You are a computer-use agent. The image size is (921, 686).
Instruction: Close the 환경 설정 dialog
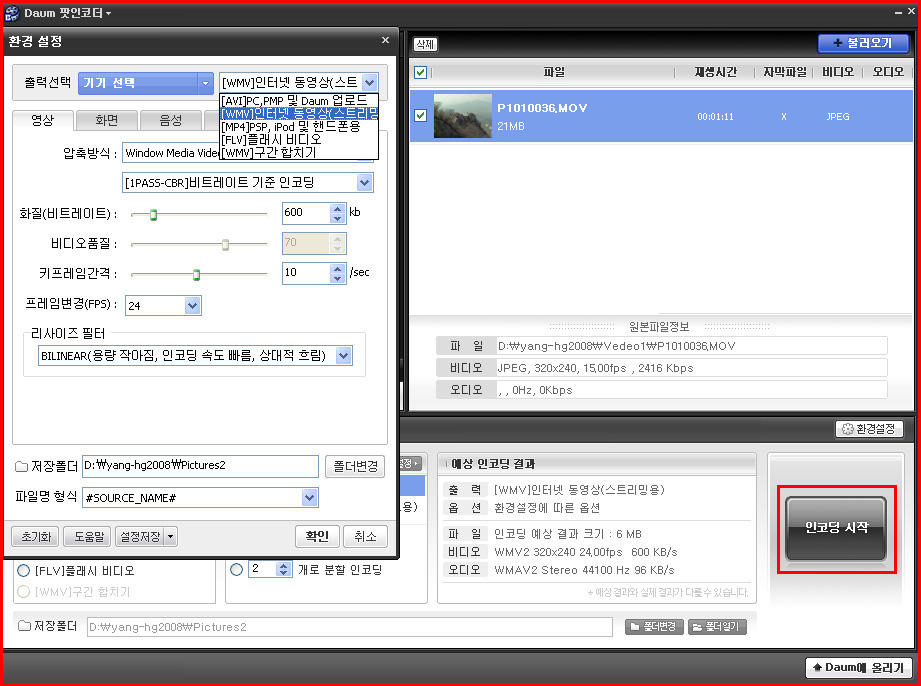tap(385, 40)
